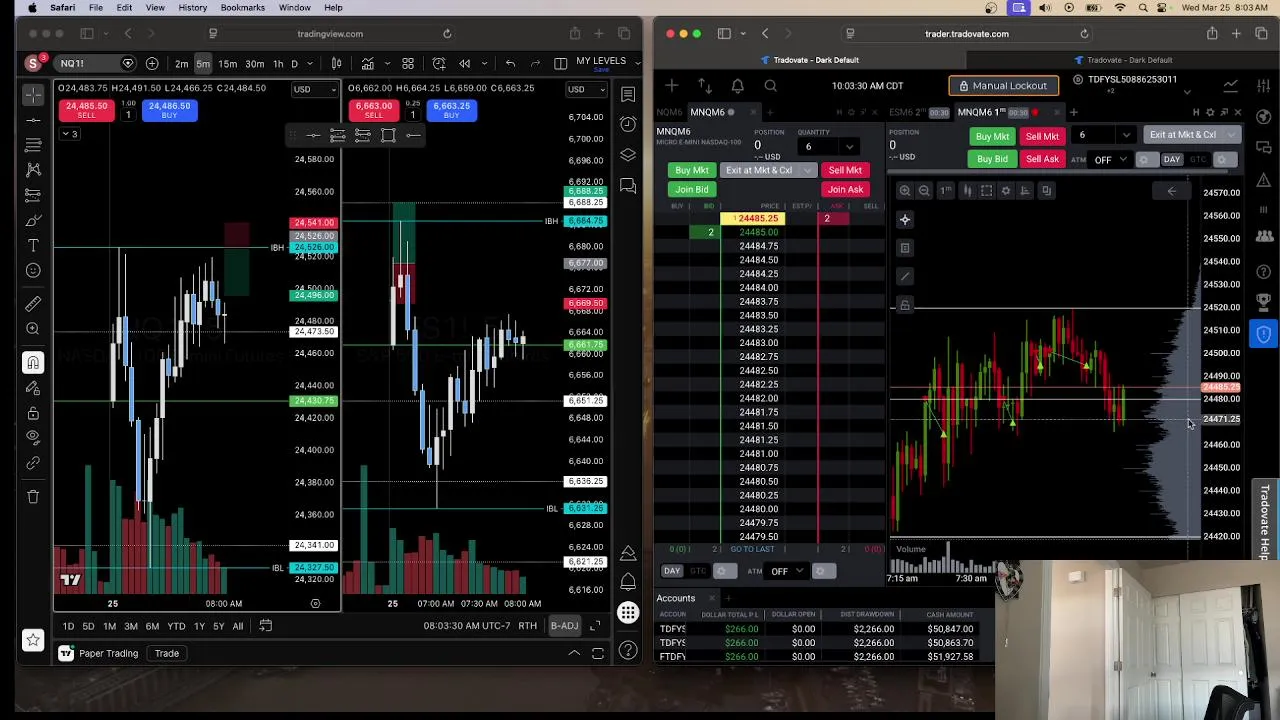Toggle lock all drawings
This screenshot has height=720, width=1280.
33,412
